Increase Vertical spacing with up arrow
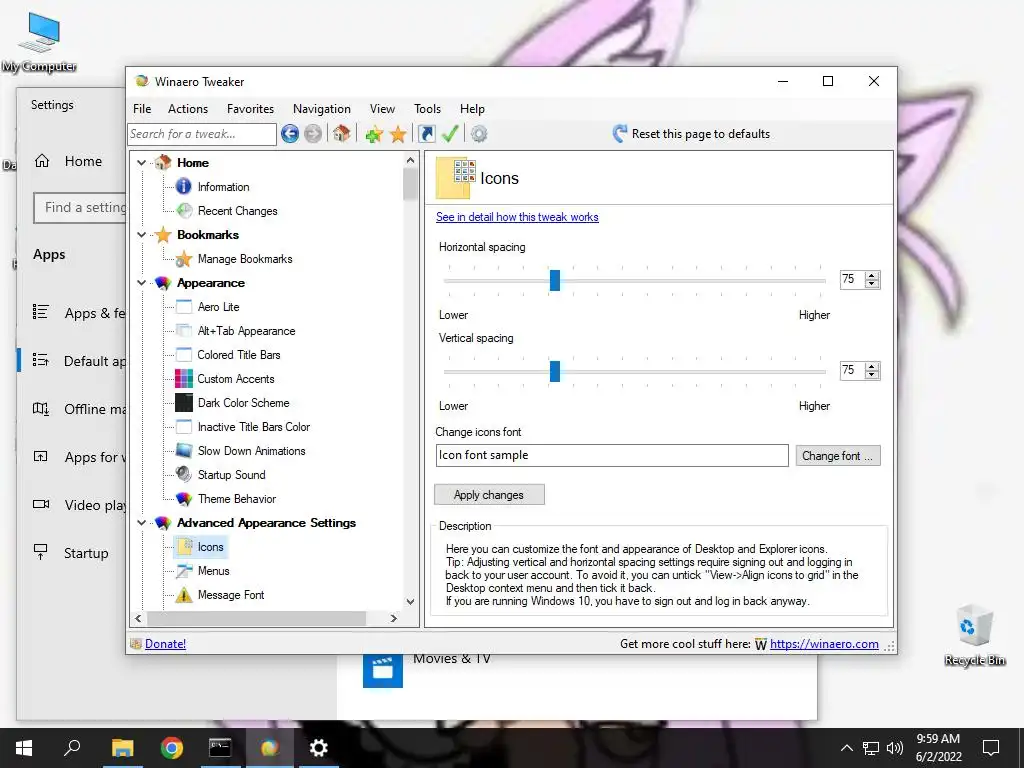Image resolution: width=1024 pixels, height=768 pixels. coord(872,366)
